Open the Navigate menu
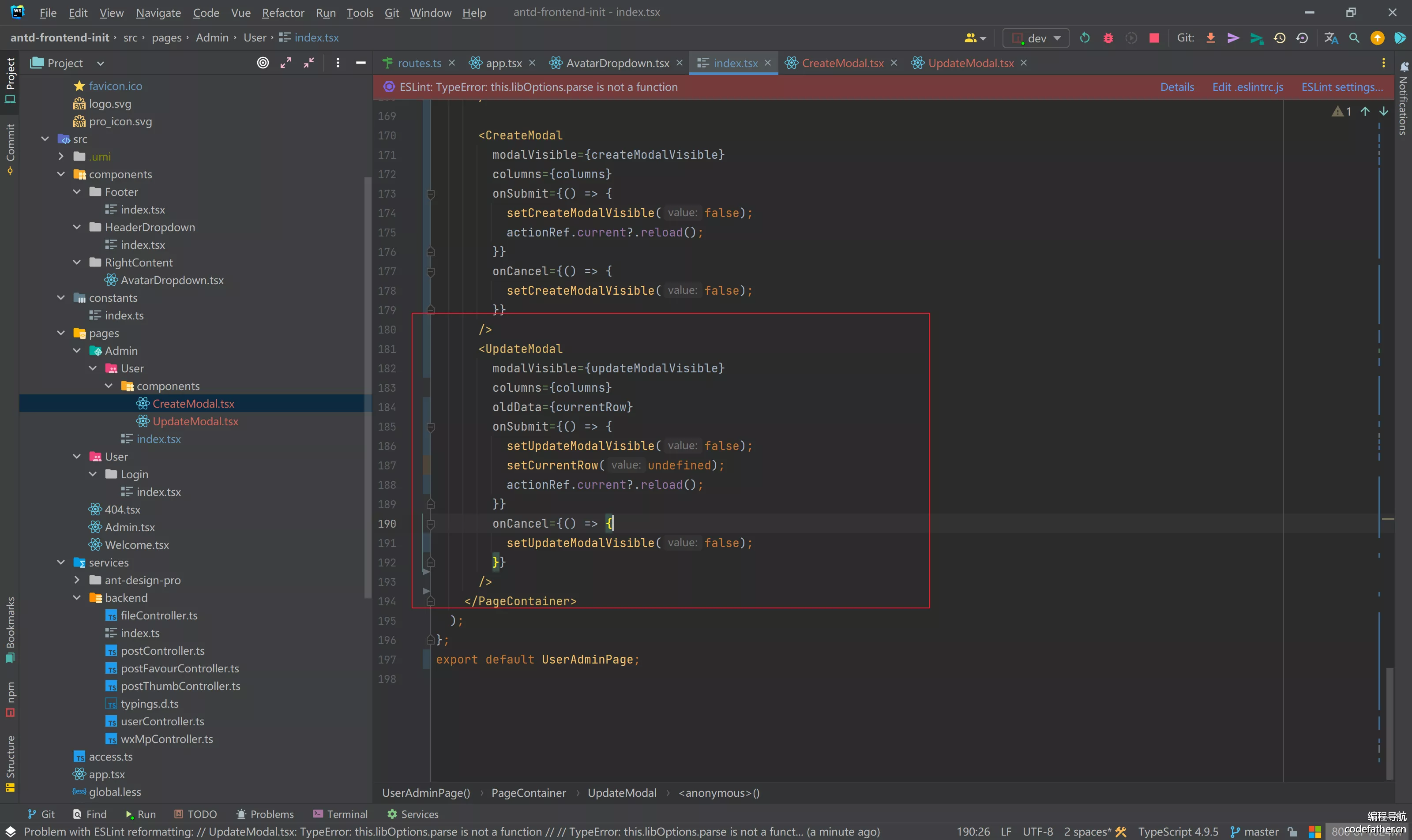Viewport: 1412px width, 840px height. (x=158, y=12)
